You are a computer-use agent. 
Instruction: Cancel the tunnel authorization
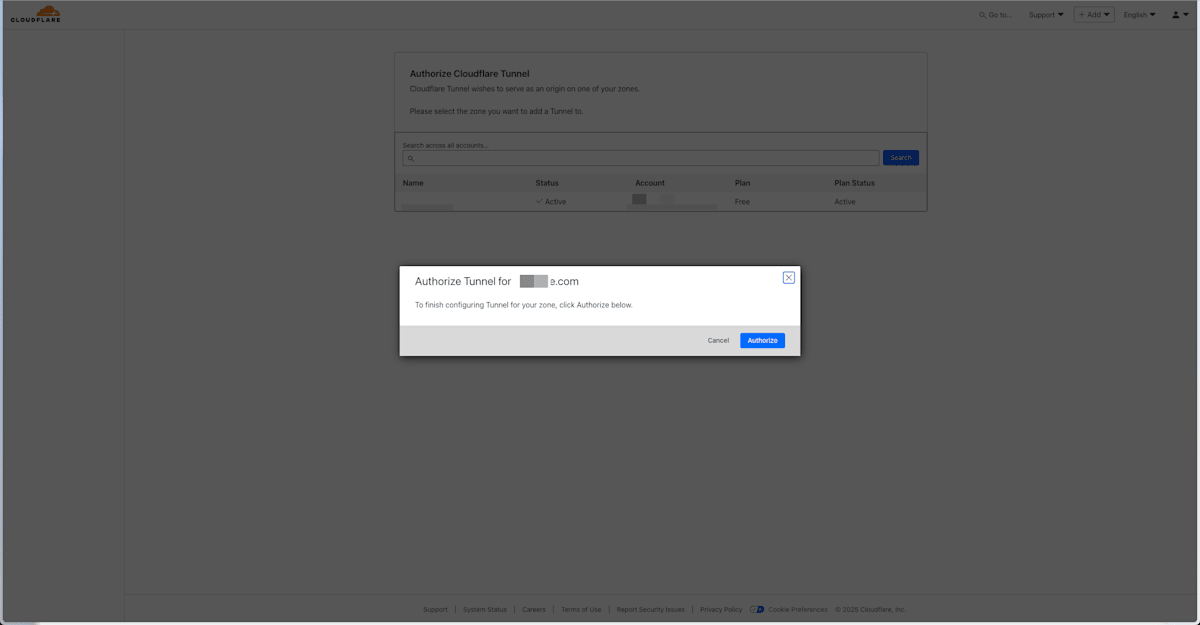coord(718,340)
